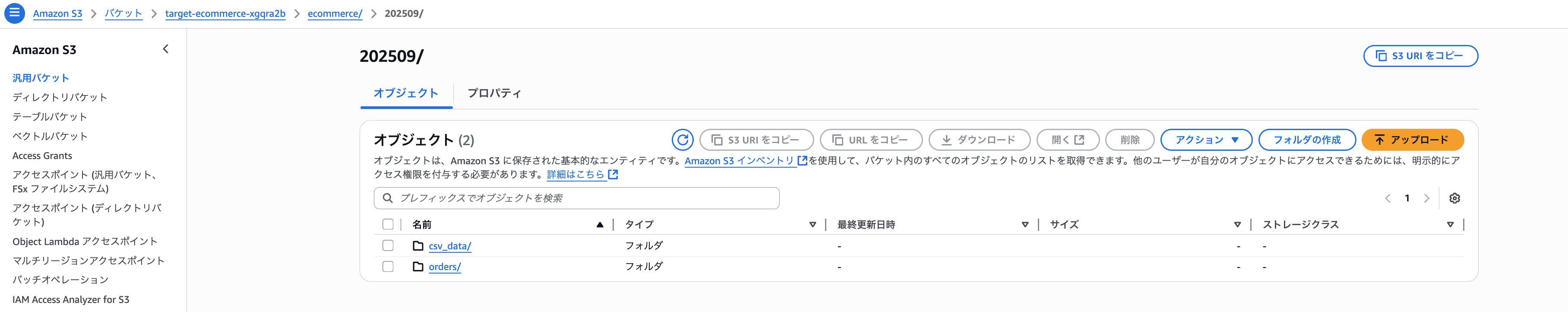Click the refresh objects icon button
This screenshot has width=1568, height=312.
[x=683, y=140]
